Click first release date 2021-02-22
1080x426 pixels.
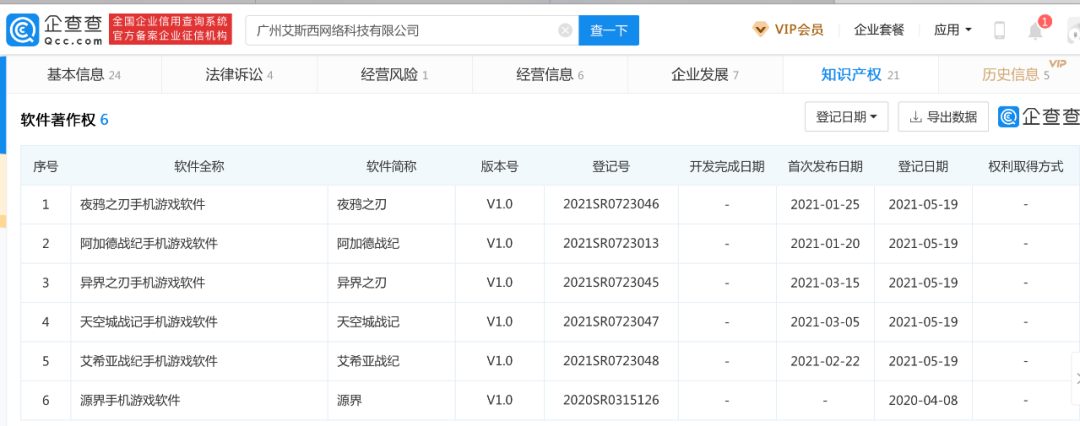point(824,361)
